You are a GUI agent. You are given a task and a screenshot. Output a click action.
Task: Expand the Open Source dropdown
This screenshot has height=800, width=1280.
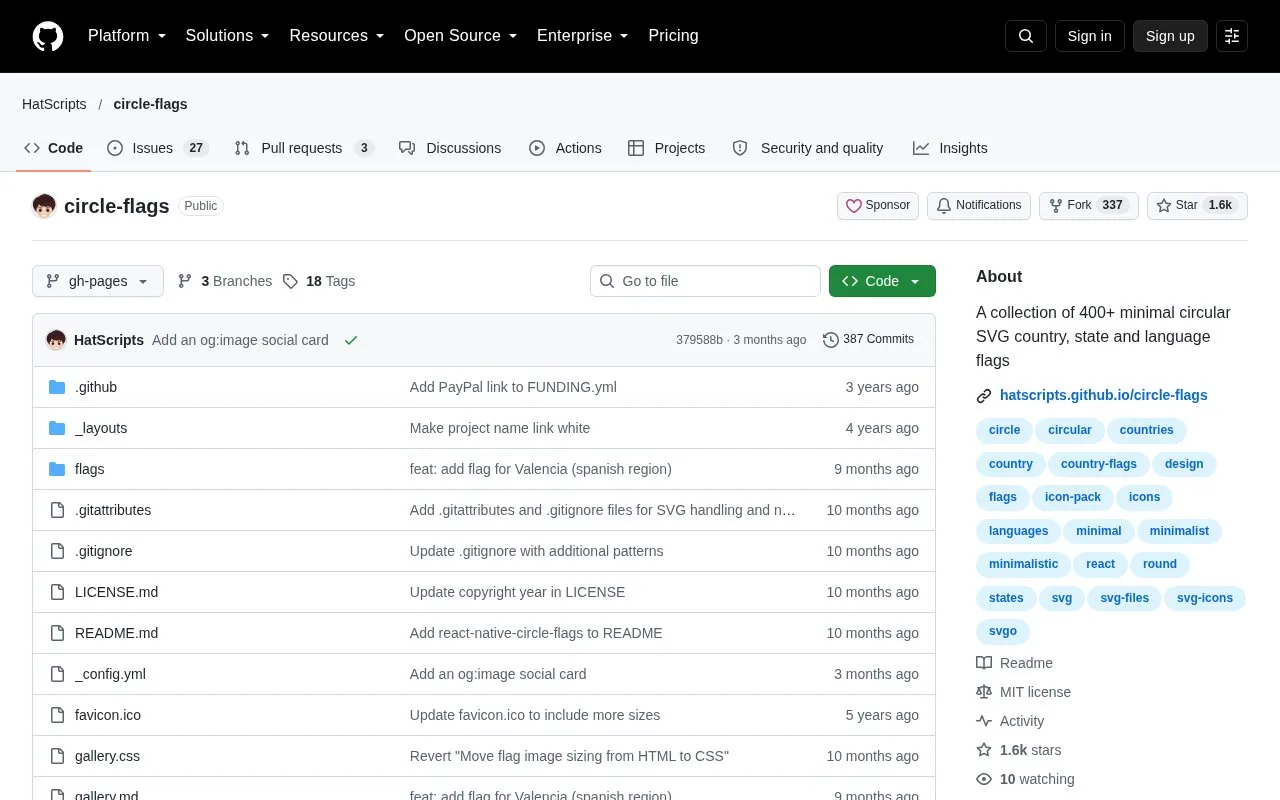[461, 36]
